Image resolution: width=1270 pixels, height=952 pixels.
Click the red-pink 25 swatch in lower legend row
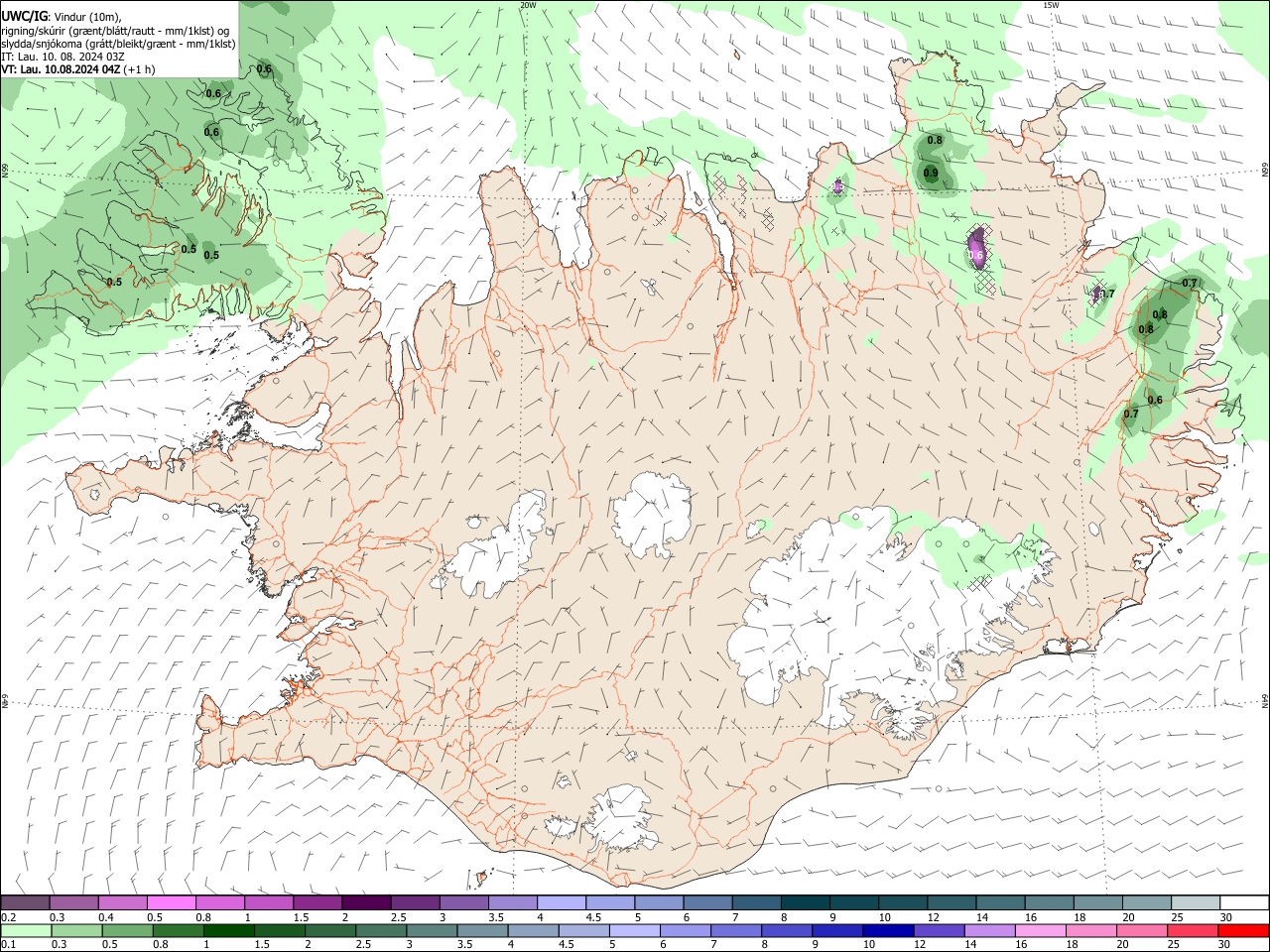pos(1193,930)
